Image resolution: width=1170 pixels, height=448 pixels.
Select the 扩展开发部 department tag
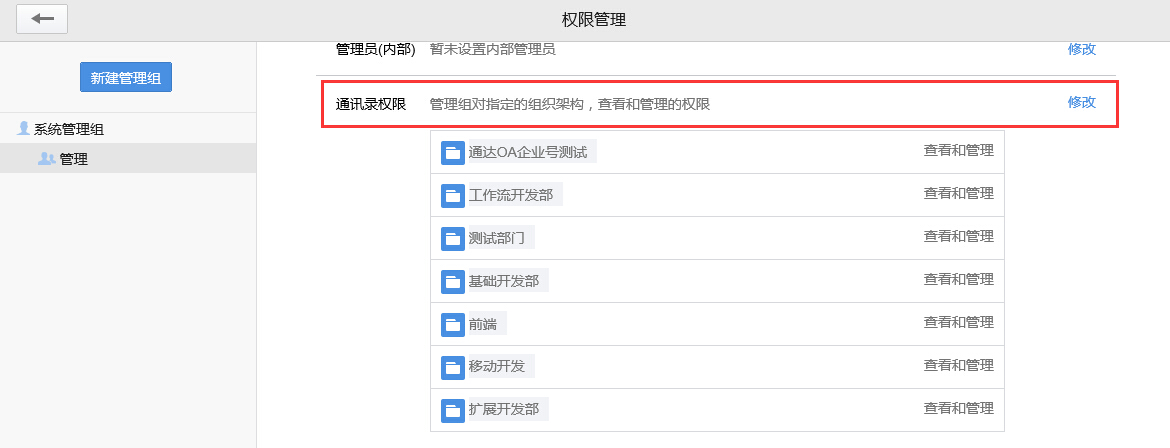point(503,410)
